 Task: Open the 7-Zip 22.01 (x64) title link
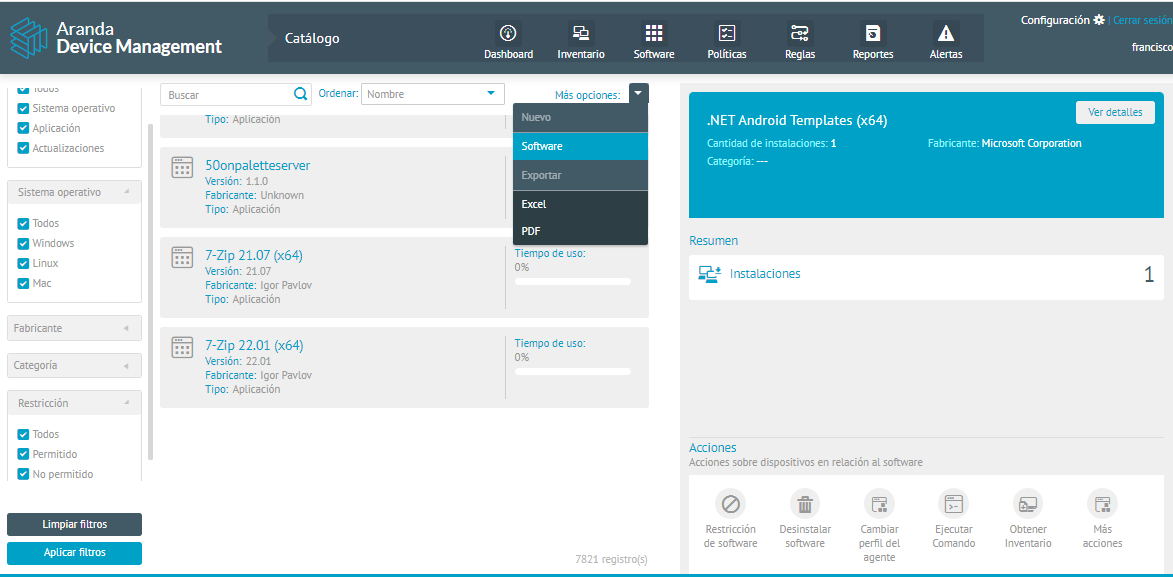254,345
